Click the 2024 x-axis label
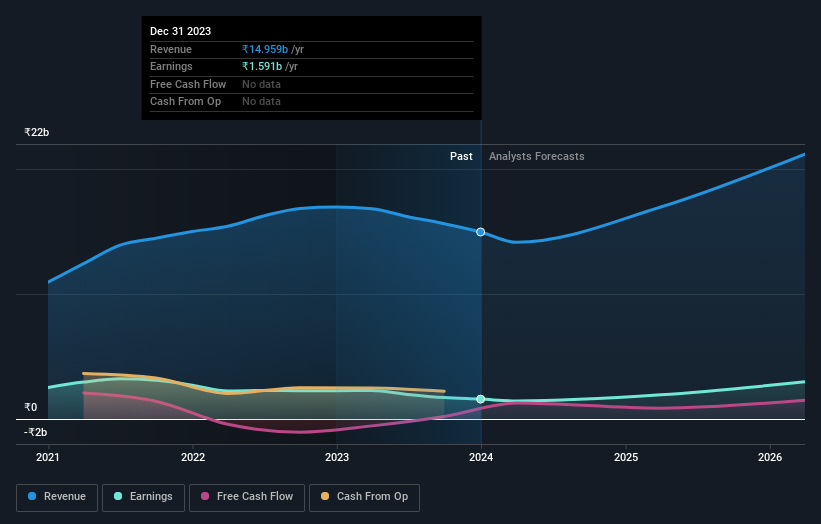Image resolution: width=821 pixels, height=524 pixels. [x=481, y=457]
